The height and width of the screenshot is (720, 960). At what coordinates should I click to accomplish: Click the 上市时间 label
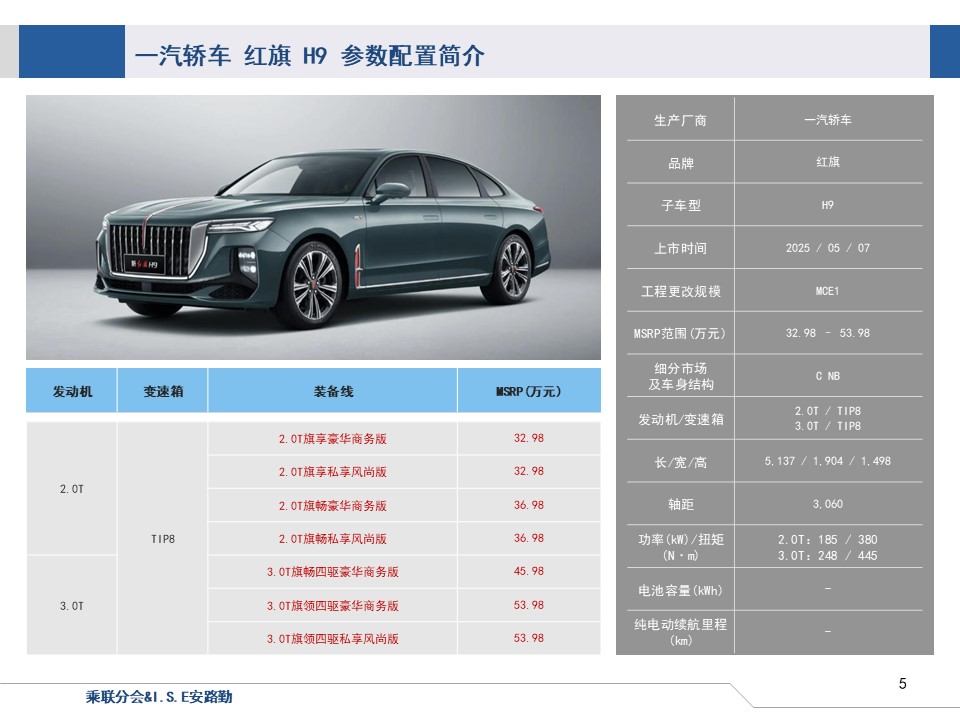click(x=680, y=249)
